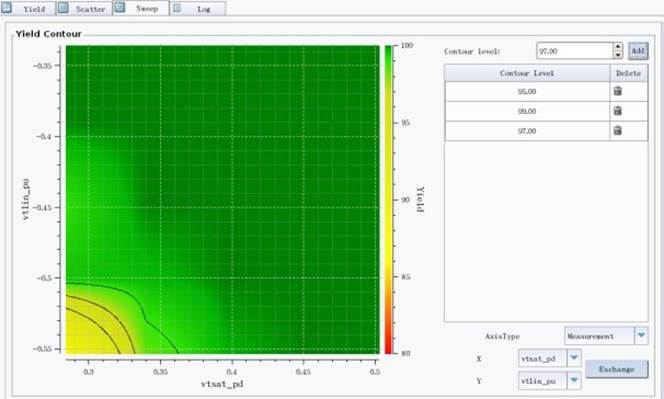Screen dimensions: 664x399
Task: Switch to the Scatter tab
Action: tap(84, 8)
